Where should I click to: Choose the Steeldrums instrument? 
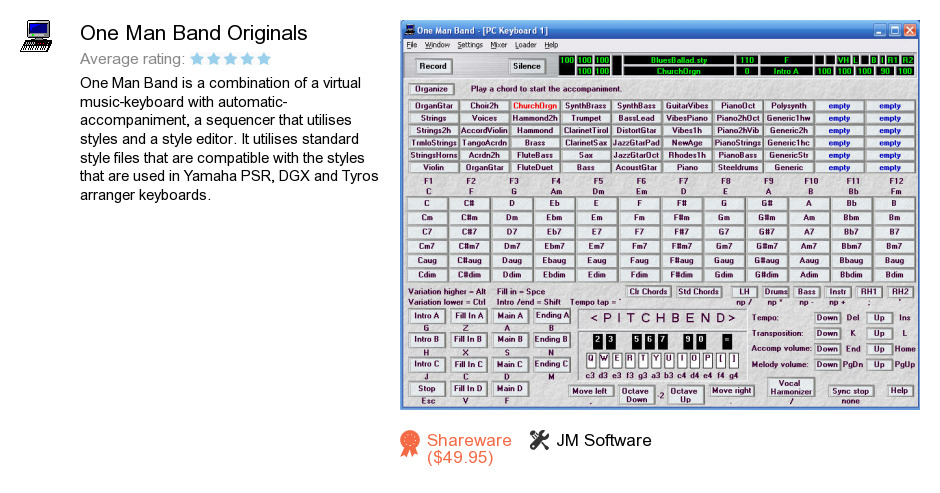(737, 167)
